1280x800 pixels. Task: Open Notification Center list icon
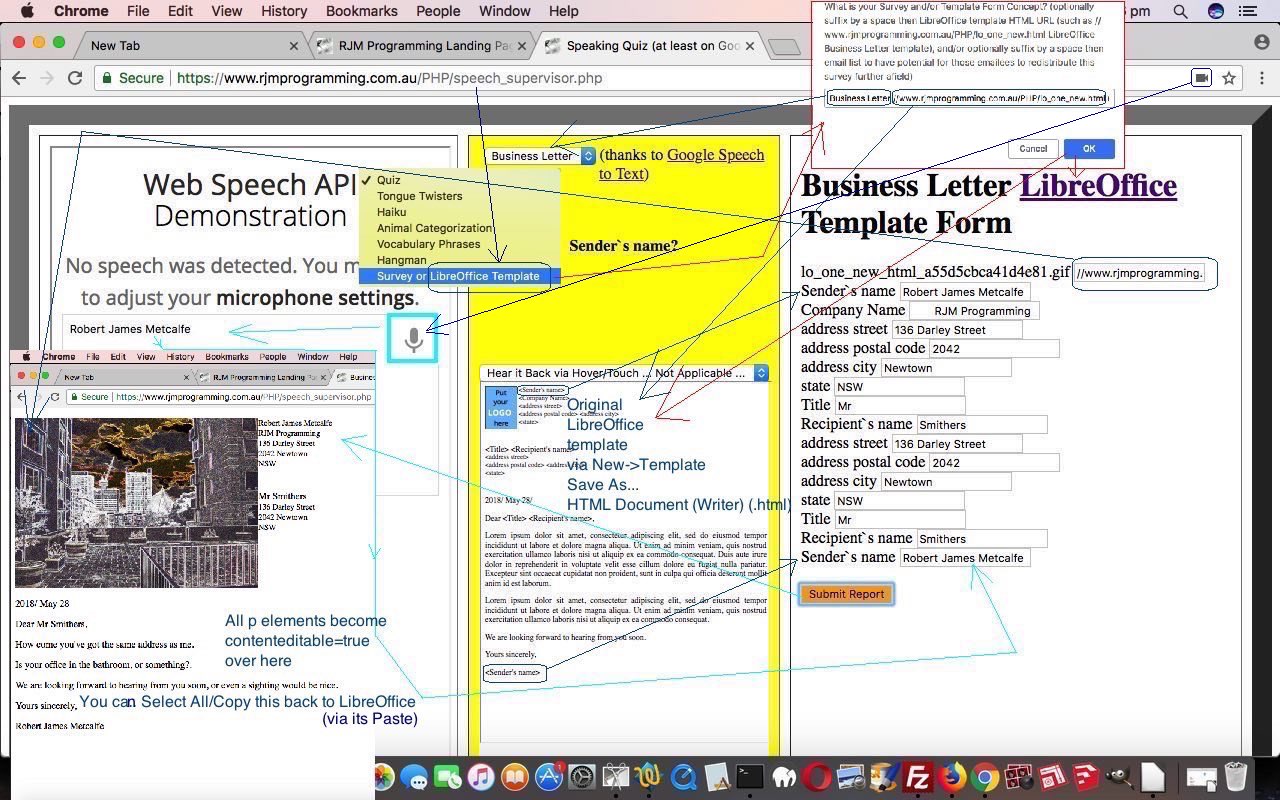(1248, 11)
